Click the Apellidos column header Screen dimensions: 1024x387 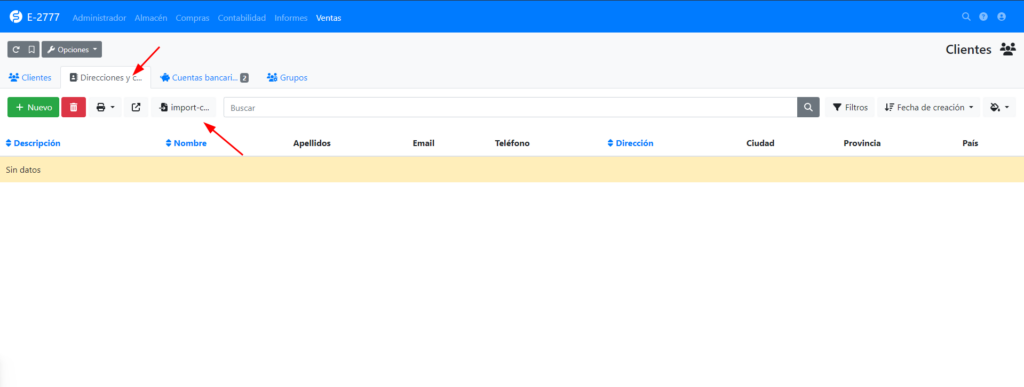(312, 143)
